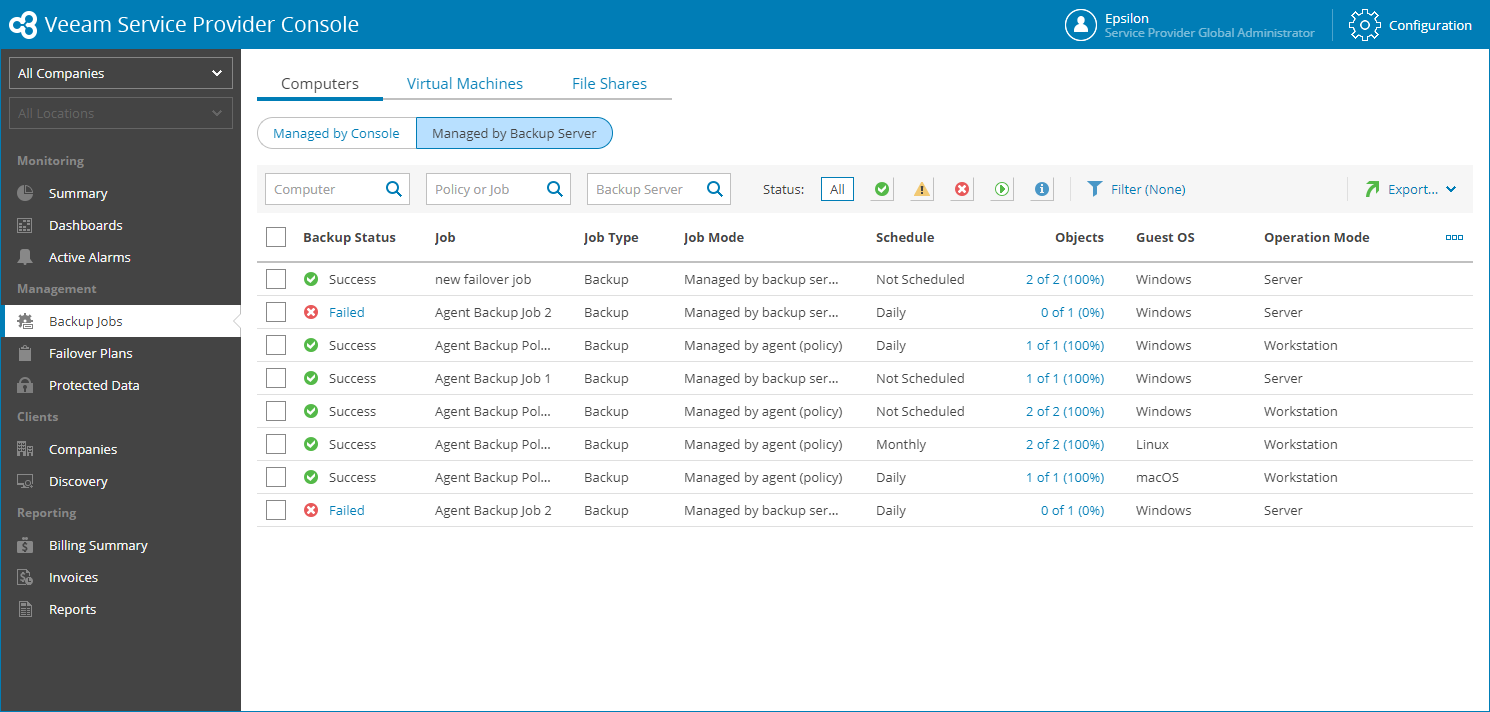Viewport: 1490px width, 712px height.
Task: Show all statuses with the All button
Action: tap(837, 189)
